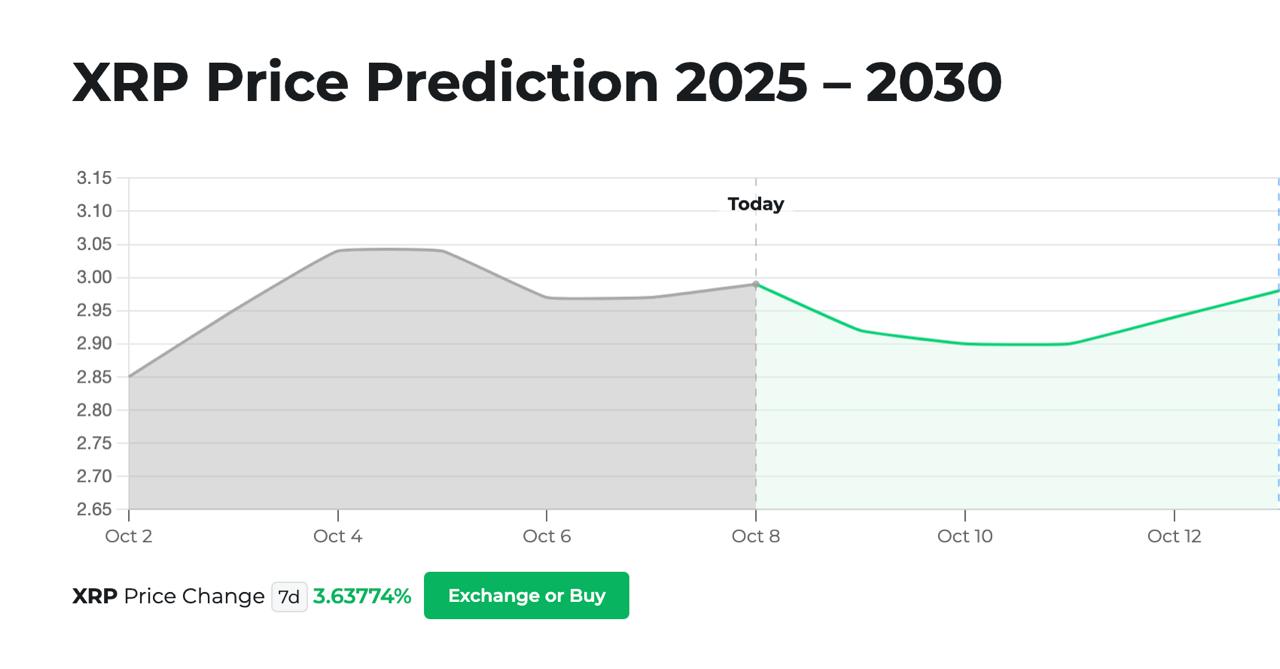Click the XRP Price Change label
The width and height of the screenshot is (1280, 669).
pyautogui.click(x=168, y=597)
